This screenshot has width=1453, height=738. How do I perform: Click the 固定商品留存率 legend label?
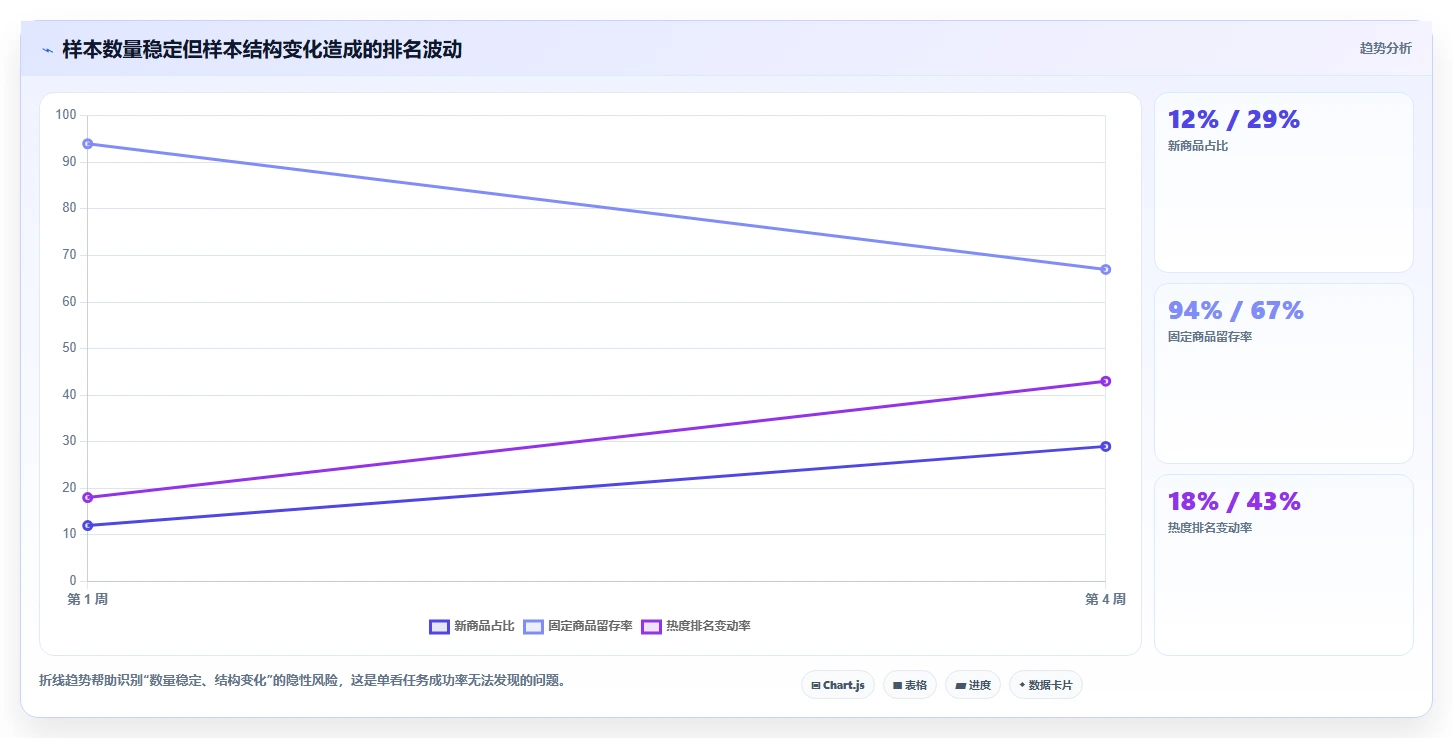click(x=590, y=626)
